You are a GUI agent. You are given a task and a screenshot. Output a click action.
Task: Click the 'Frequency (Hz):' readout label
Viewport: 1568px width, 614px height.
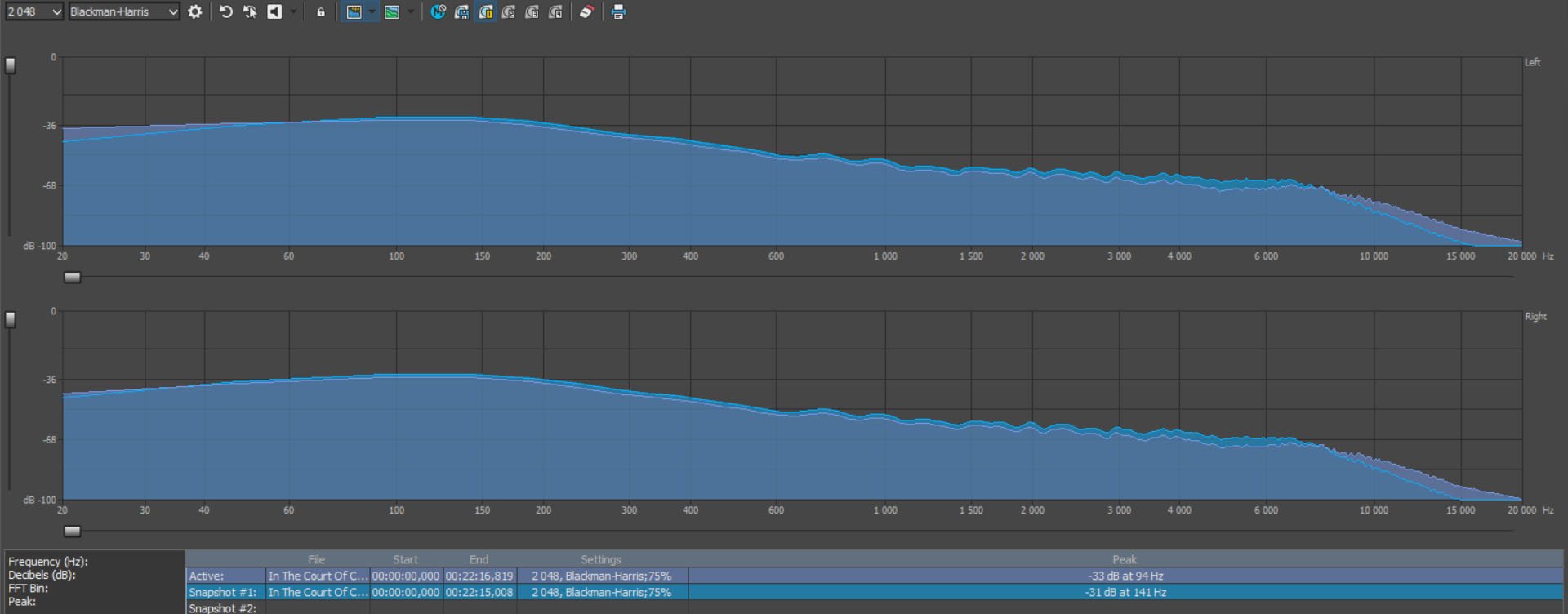coord(47,562)
